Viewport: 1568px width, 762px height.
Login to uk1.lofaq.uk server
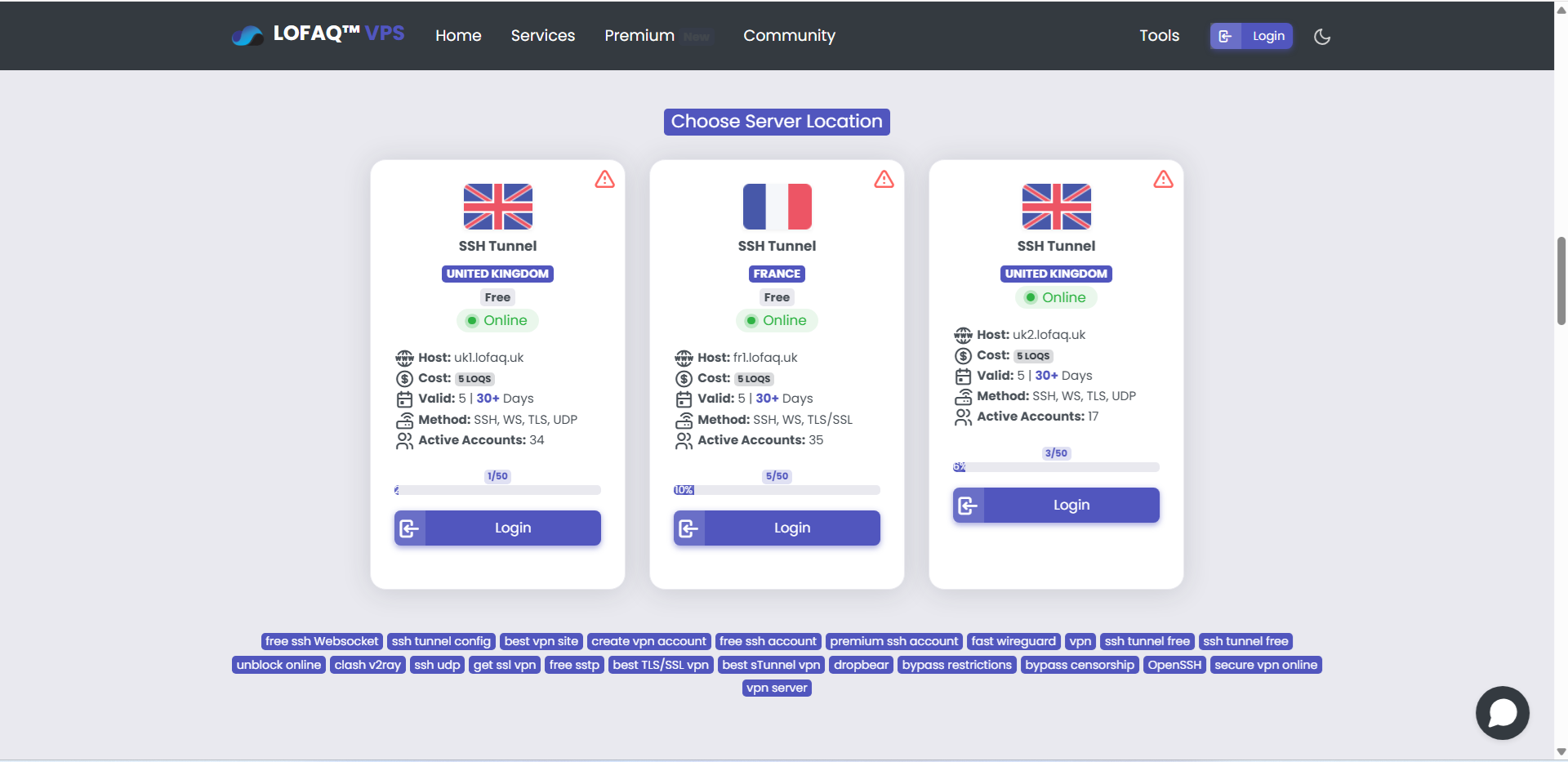pos(497,528)
